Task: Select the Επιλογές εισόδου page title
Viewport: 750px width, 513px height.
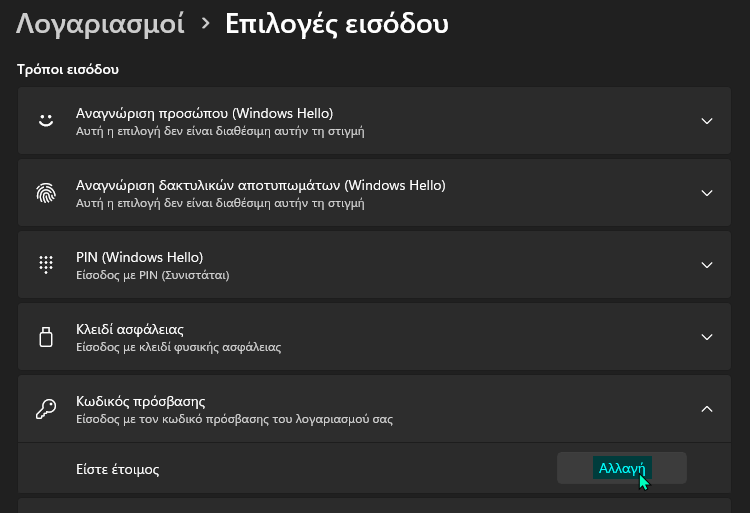Action: pos(337,24)
